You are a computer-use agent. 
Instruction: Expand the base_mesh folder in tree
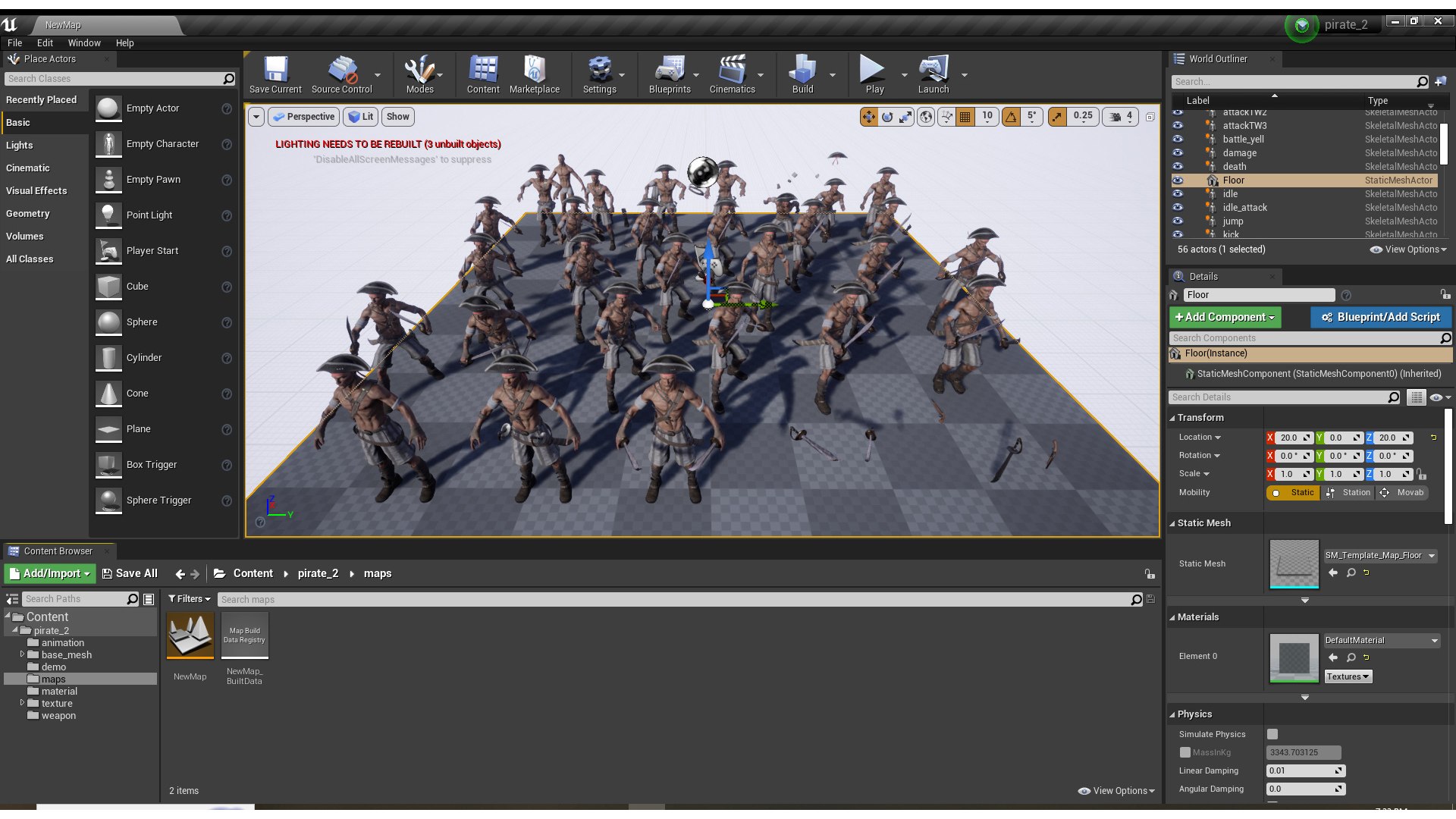pos(22,654)
